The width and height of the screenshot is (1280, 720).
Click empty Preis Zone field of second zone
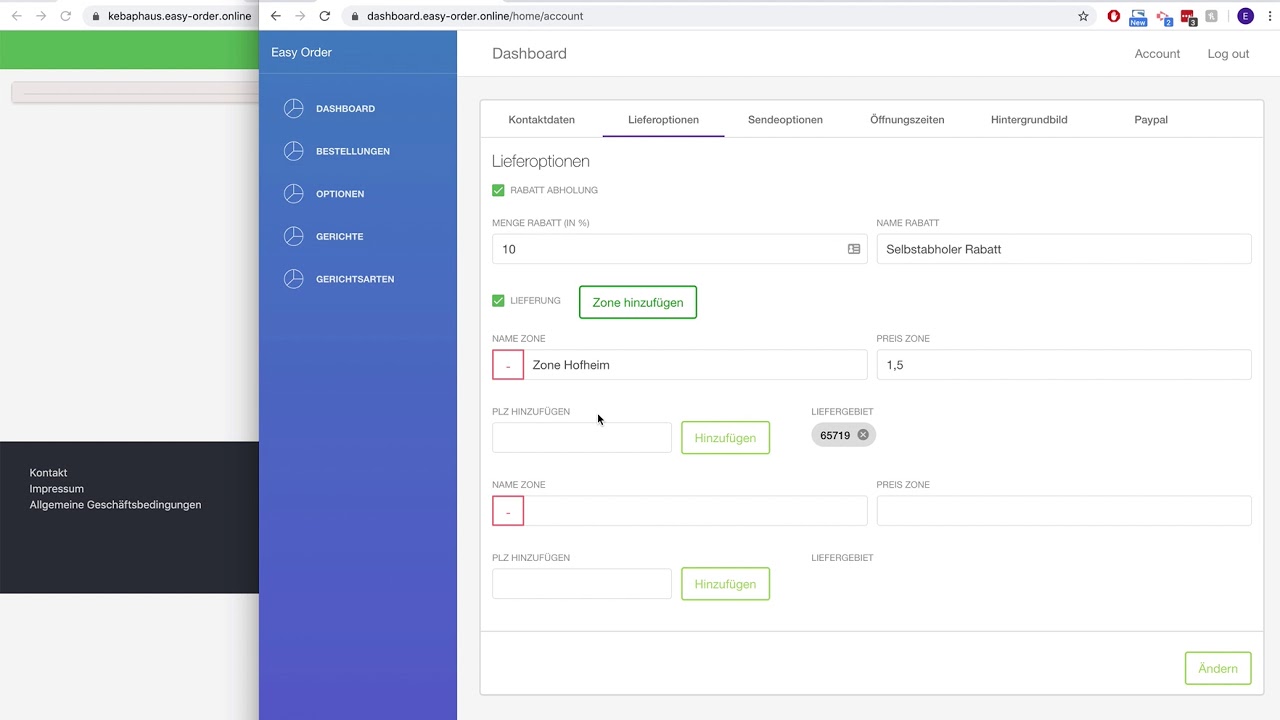click(x=1064, y=511)
